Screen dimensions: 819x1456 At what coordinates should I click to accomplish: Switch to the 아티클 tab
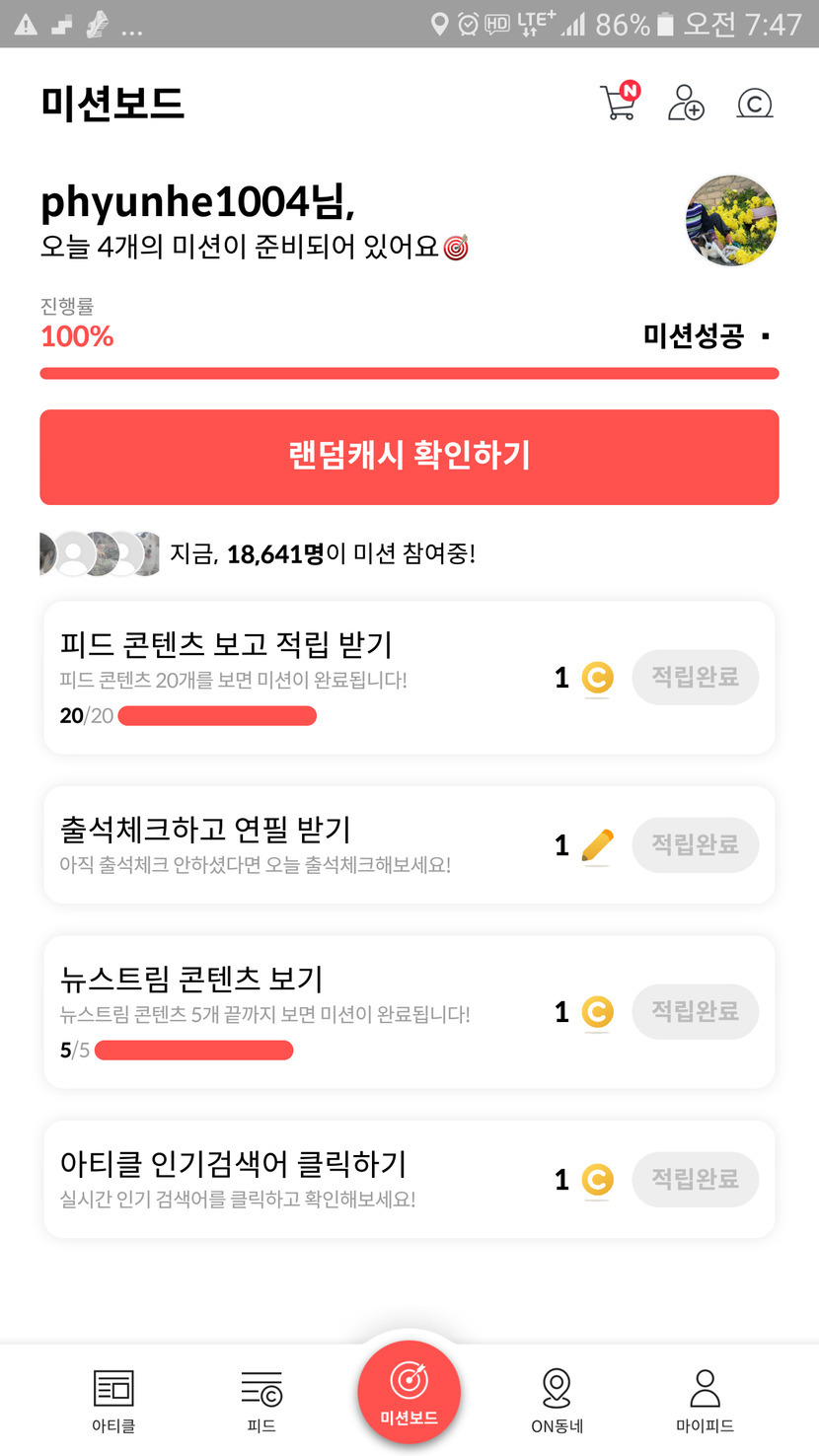(x=113, y=1400)
